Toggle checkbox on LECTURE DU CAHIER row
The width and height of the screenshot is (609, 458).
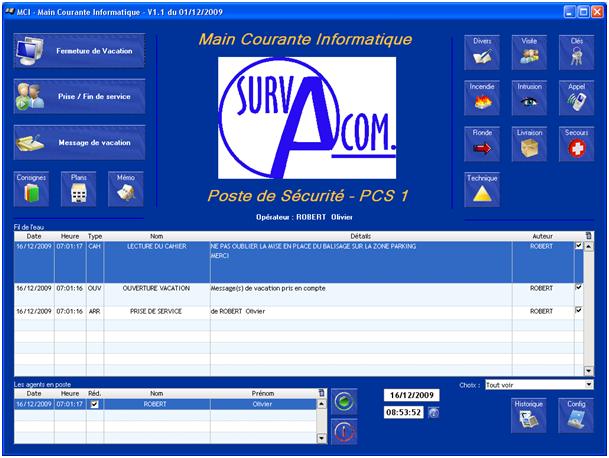click(579, 246)
